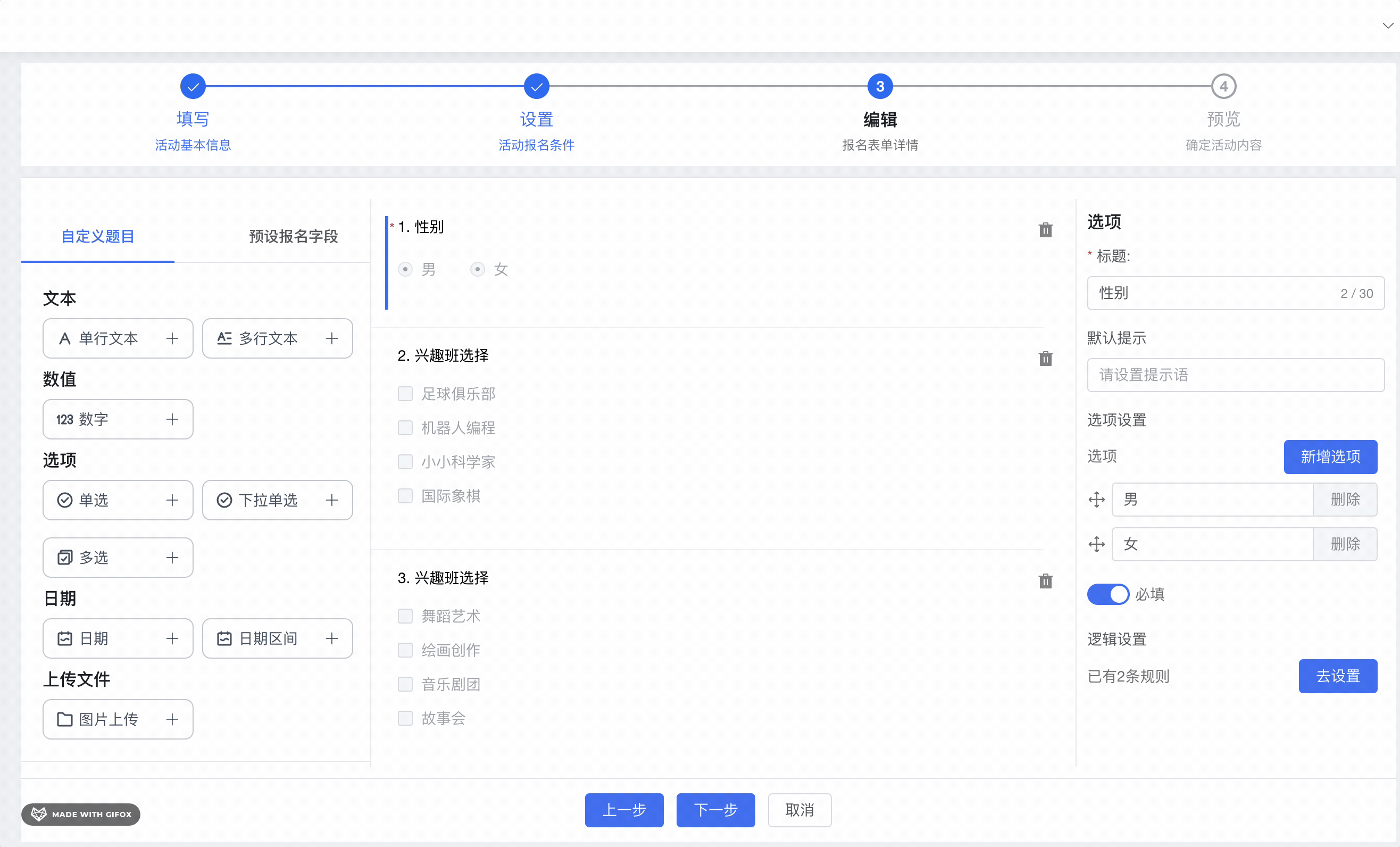Click the check-circle icon of 下拉单选
Screen dimensions: 1400x847
tap(224, 500)
